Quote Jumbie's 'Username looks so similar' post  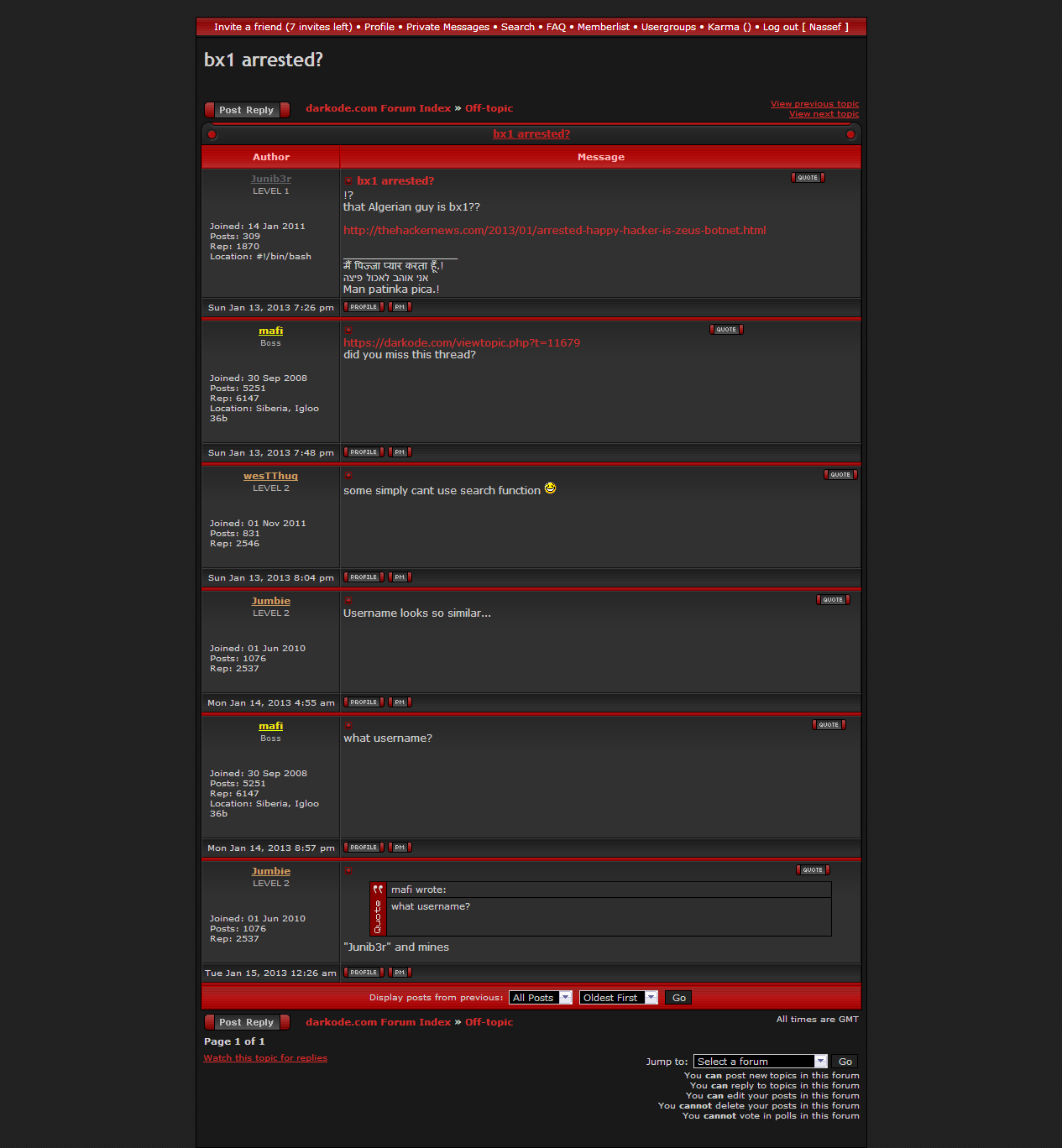[833, 600]
